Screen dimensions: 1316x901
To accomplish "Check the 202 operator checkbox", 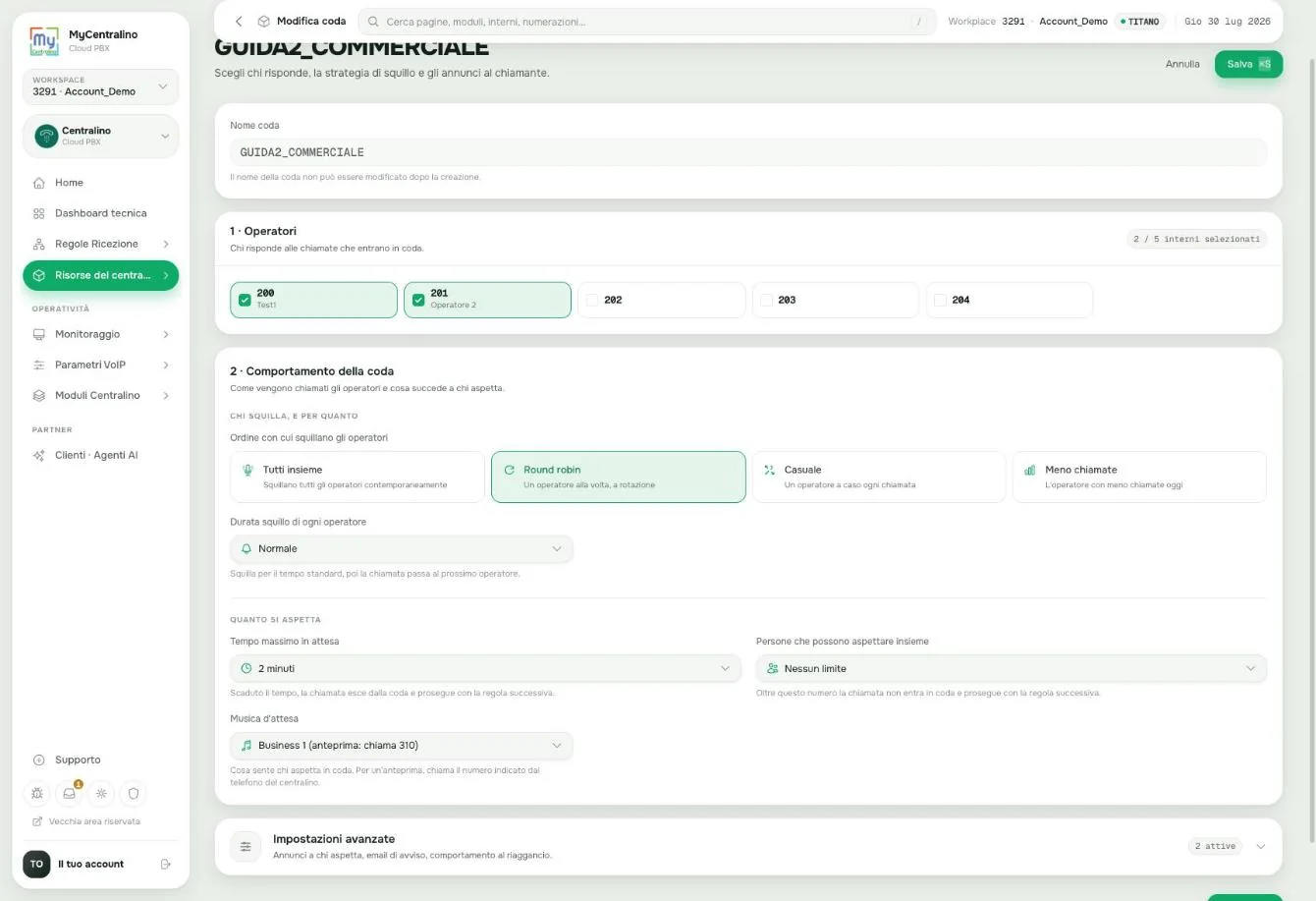I will tap(592, 300).
